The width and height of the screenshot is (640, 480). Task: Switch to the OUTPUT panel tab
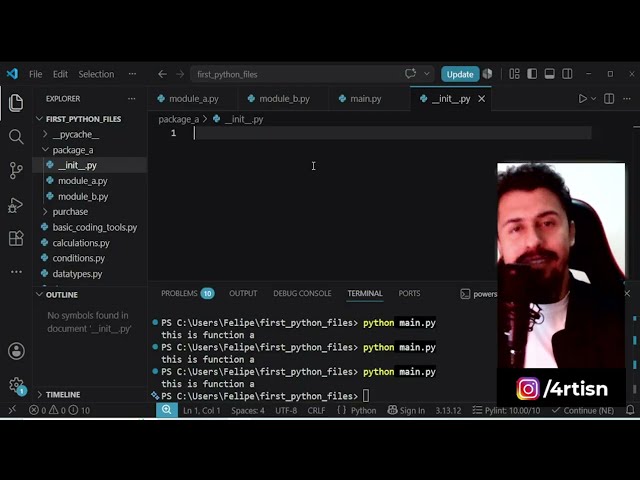click(243, 293)
